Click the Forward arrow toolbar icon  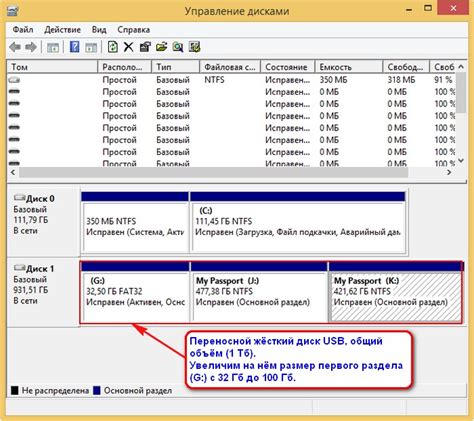click(x=31, y=47)
